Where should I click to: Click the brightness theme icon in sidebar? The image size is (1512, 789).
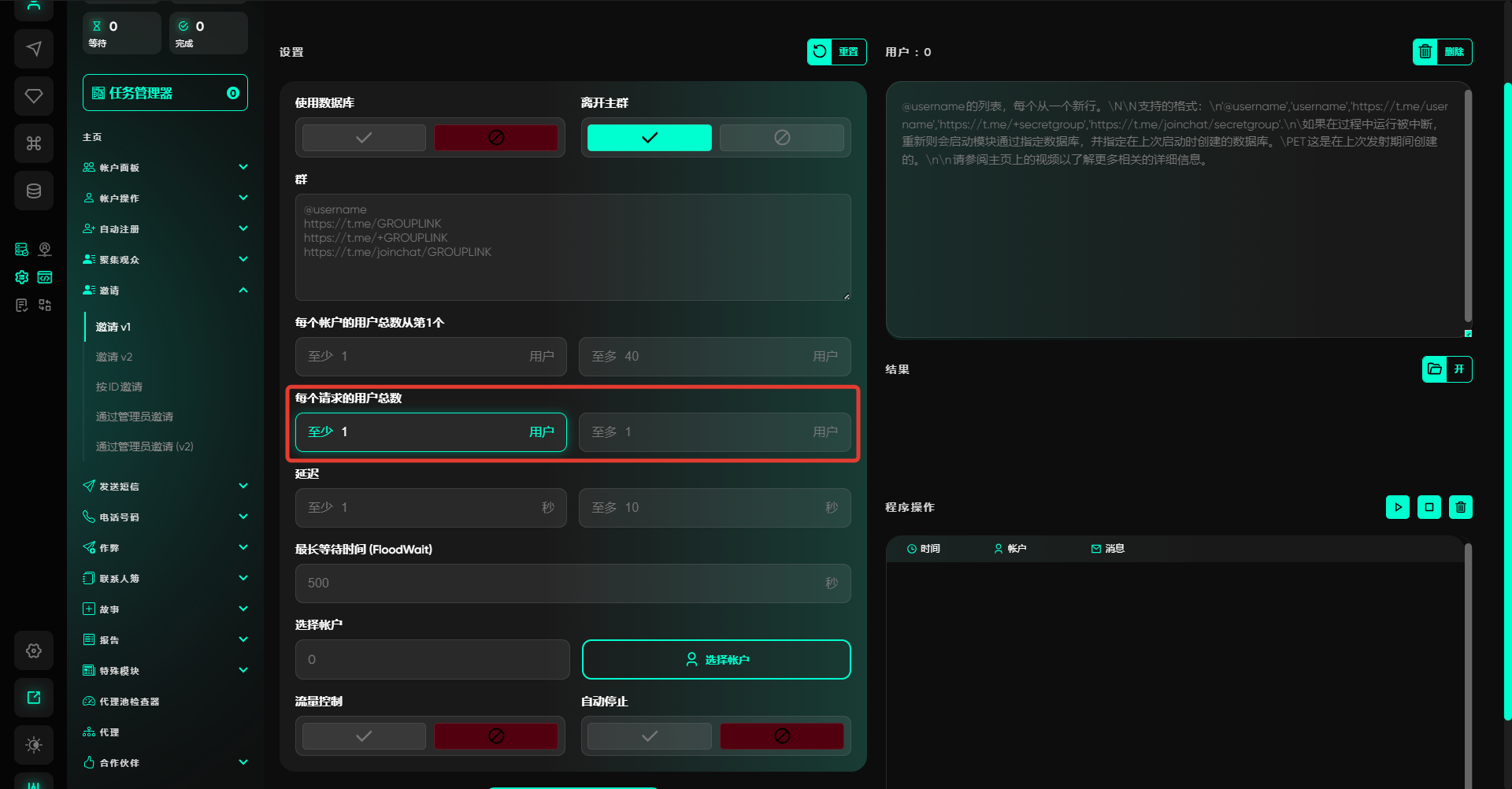point(34,745)
